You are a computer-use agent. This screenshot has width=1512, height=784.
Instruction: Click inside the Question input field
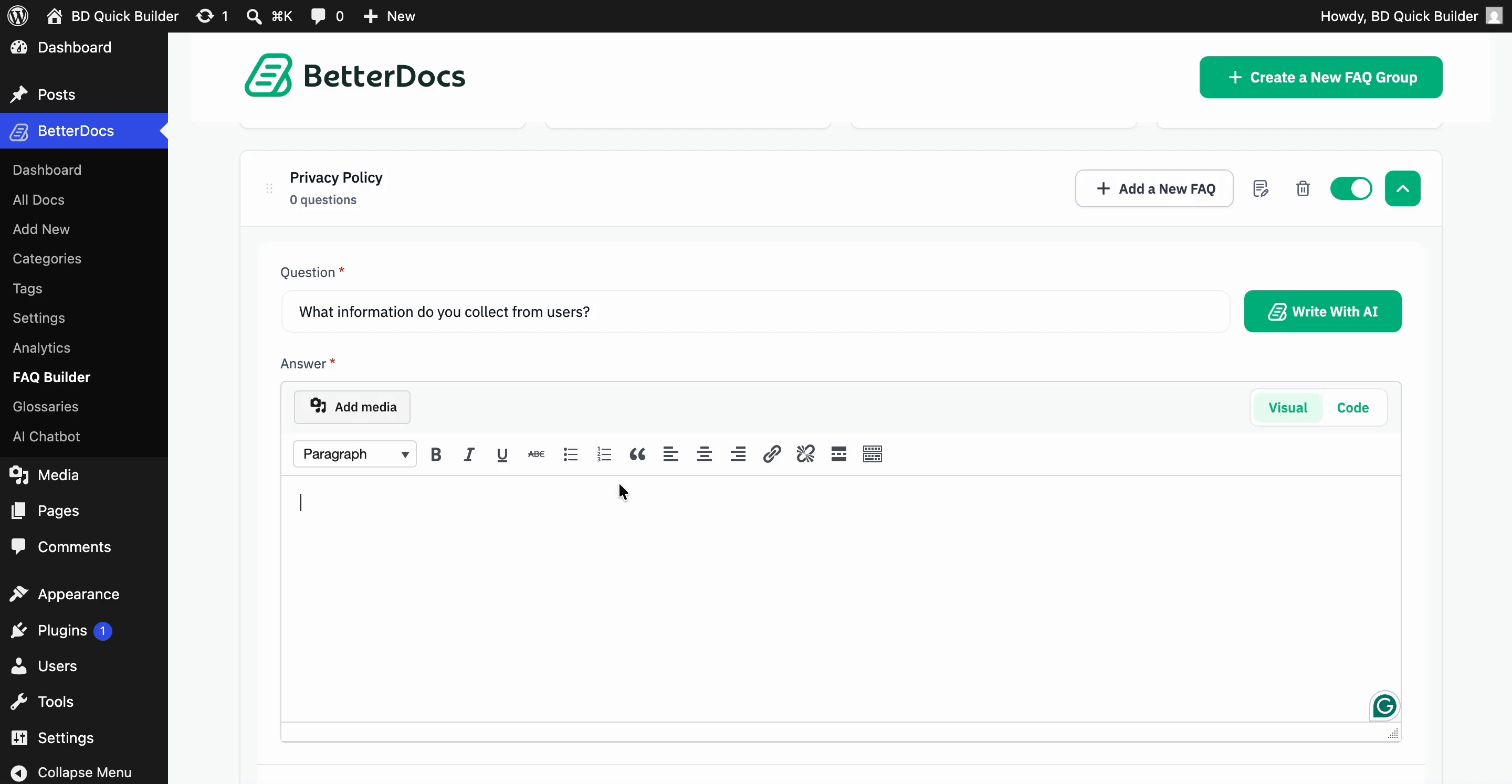tap(755, 312)
